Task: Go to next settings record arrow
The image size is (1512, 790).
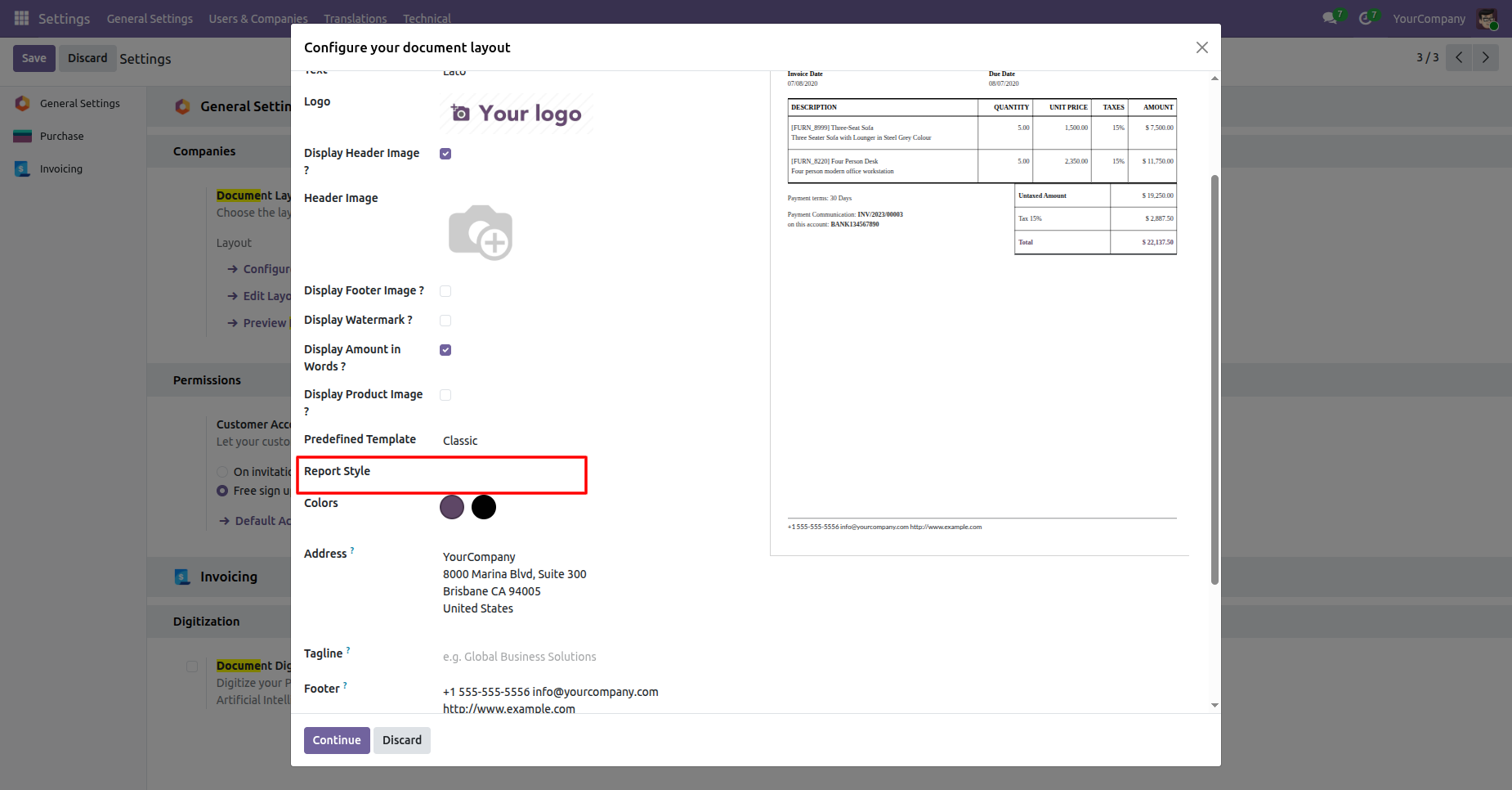Action: pyautogui.click(x=1486, y=57)
